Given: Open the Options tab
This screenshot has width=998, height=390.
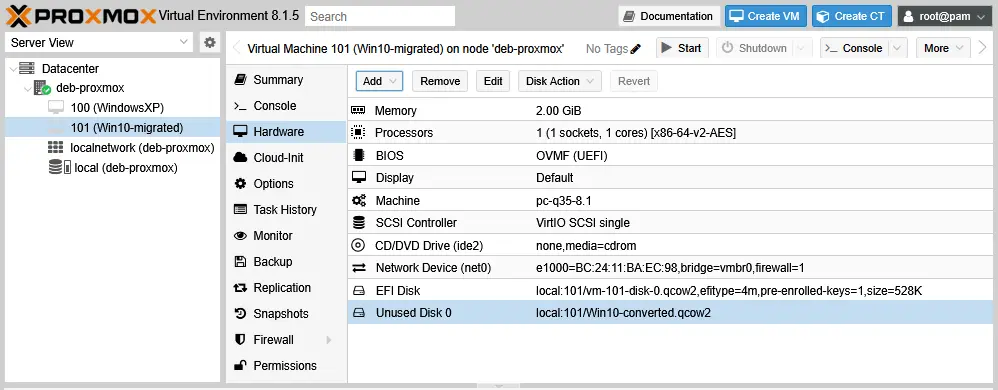Looking at the screenshot, I should coord(286,183).
